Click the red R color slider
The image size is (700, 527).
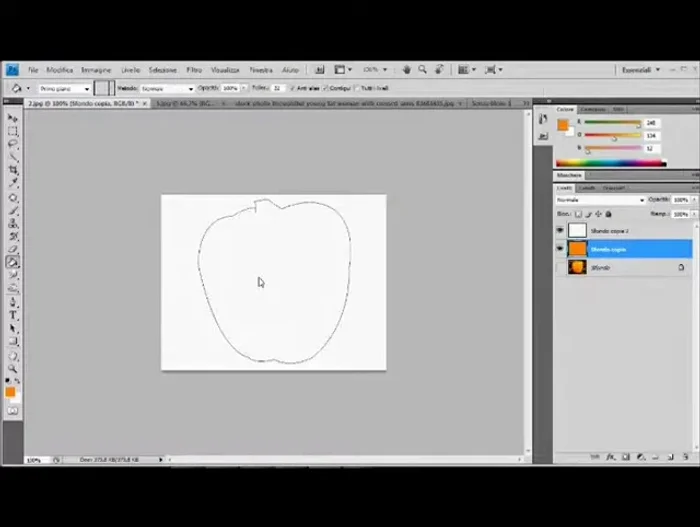click(x=612, y=123)
